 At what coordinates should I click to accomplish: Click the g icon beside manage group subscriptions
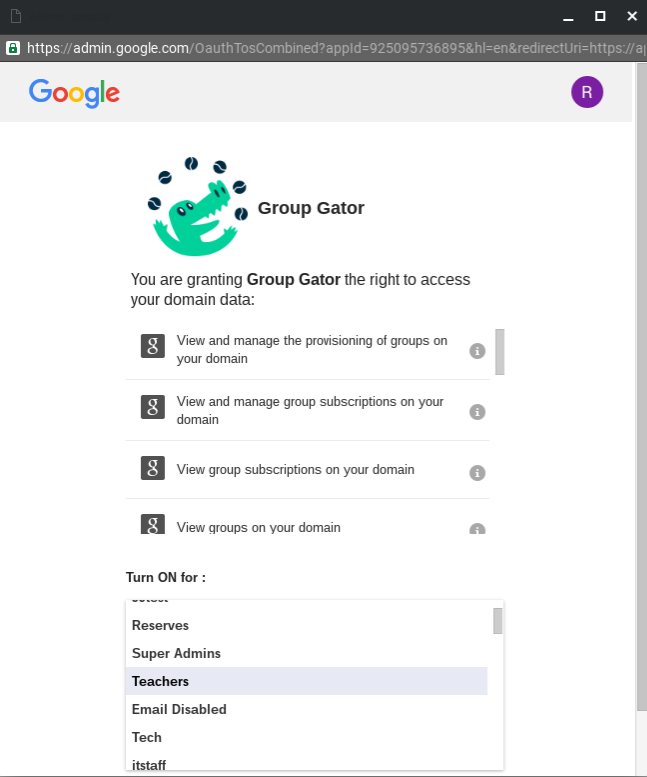coord(152,406)
